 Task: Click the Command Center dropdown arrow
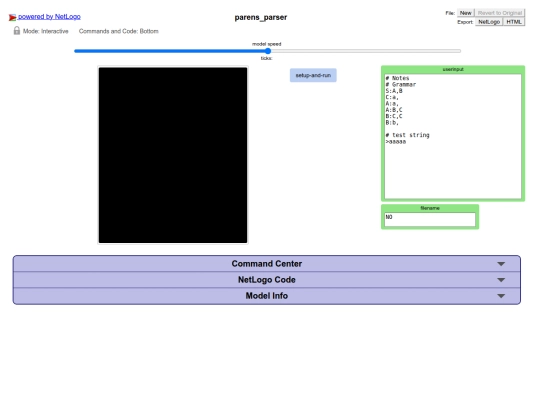(x=501, y=264)
